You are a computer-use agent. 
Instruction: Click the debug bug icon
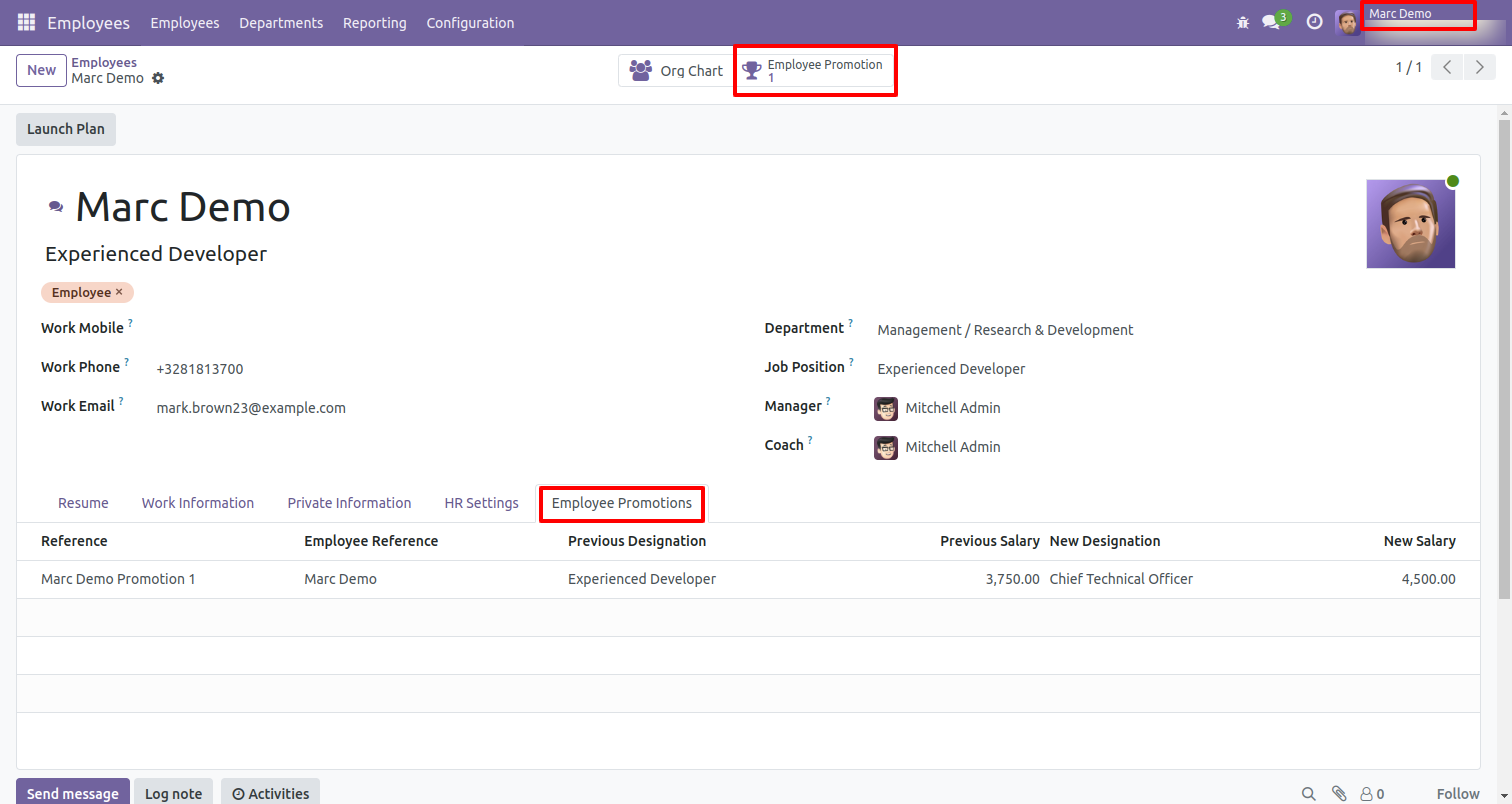(x=1243, y=22)
